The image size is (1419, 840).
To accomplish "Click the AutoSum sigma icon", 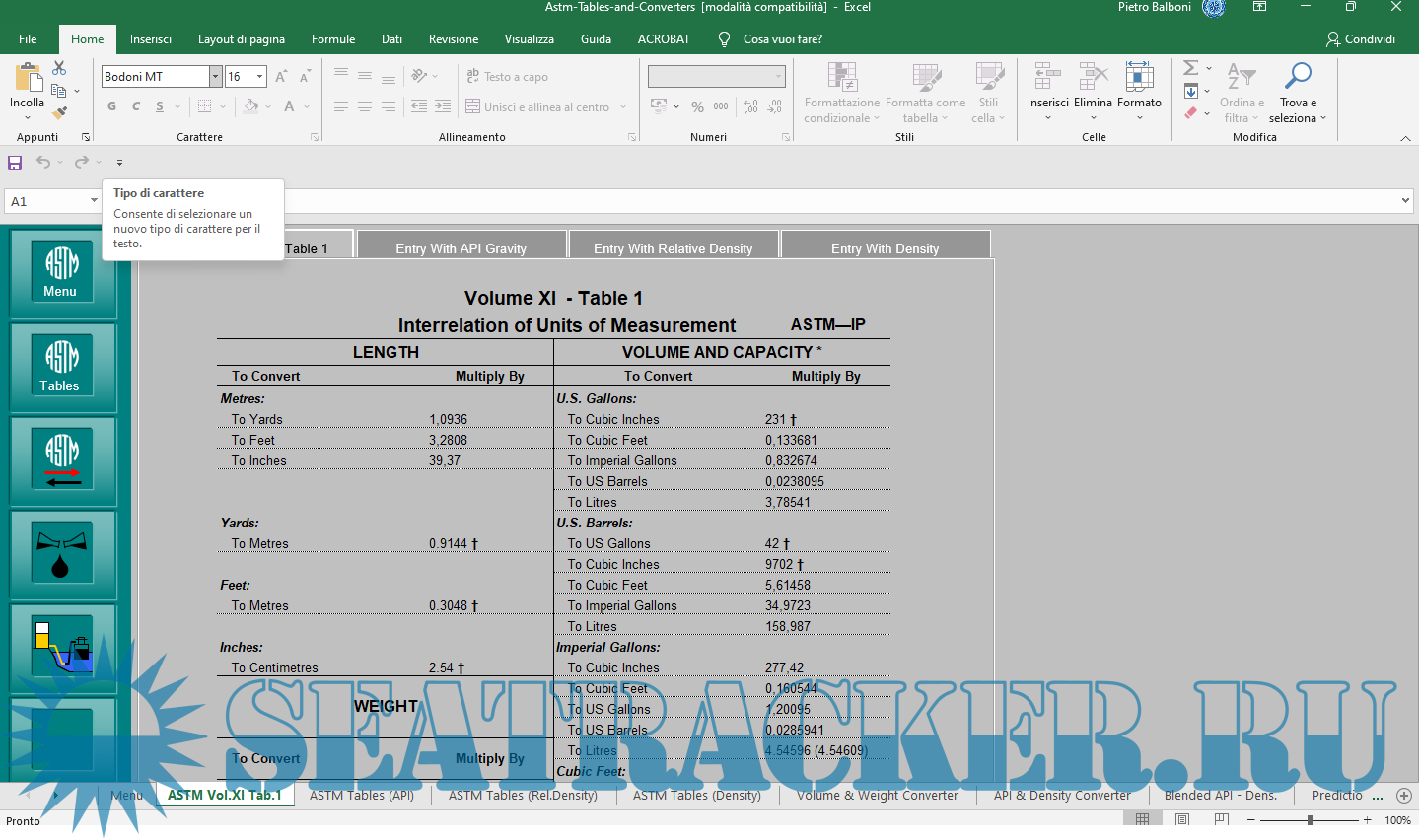I will [1191, 68].
